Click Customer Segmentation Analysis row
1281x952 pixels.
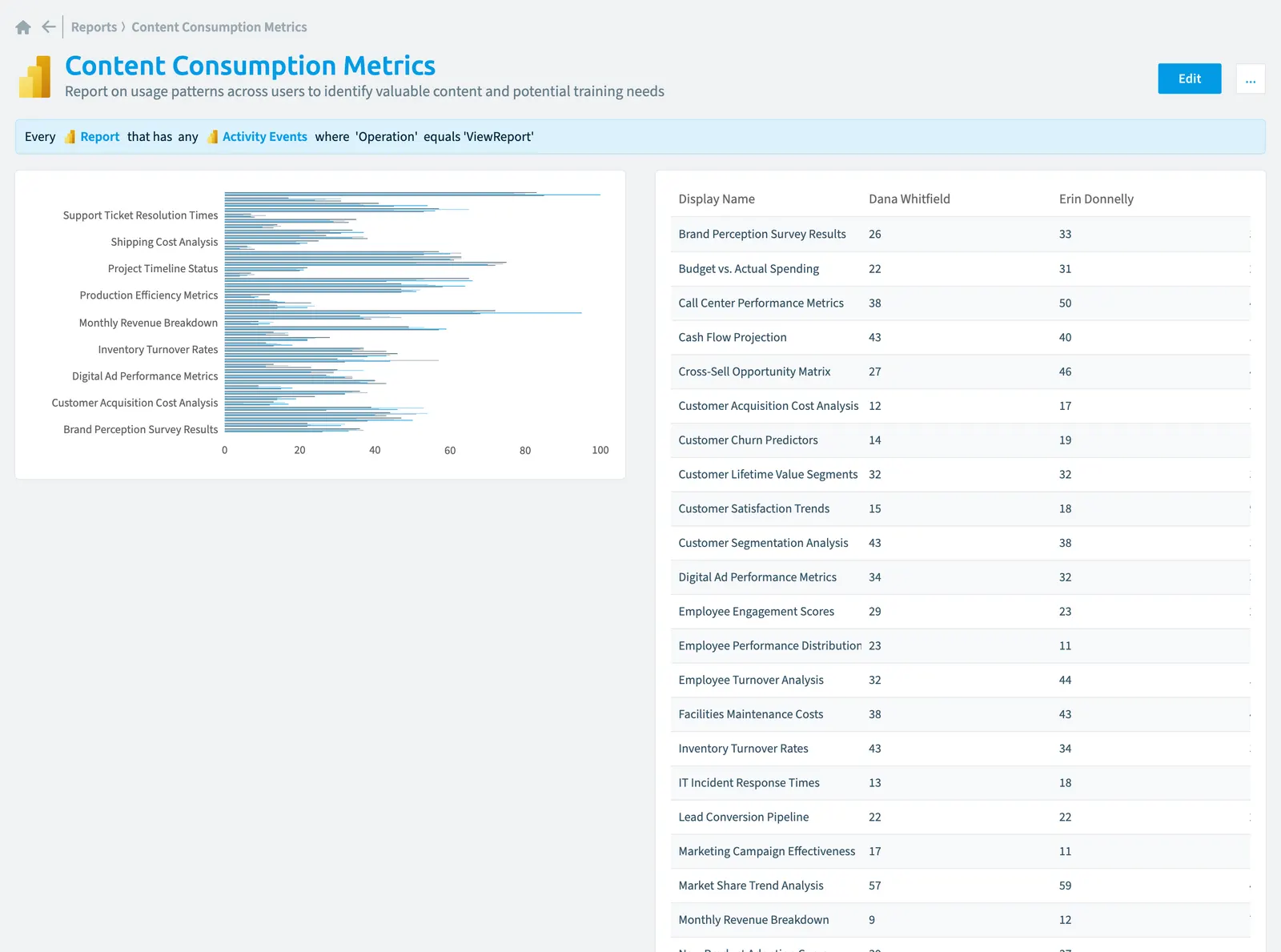960,543
